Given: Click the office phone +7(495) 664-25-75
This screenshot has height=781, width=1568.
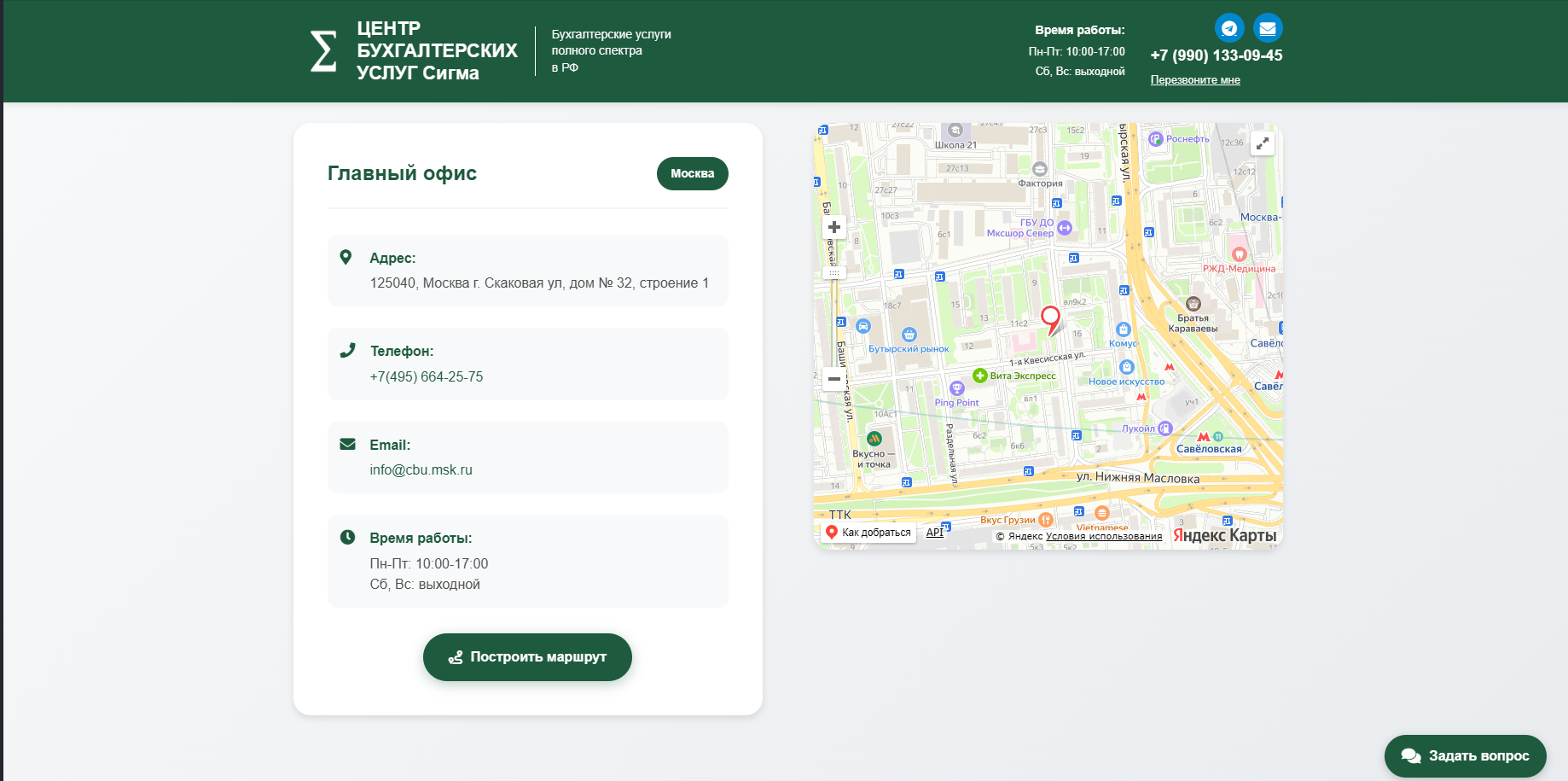Looking at the screenshot, I should pos(427,376).
